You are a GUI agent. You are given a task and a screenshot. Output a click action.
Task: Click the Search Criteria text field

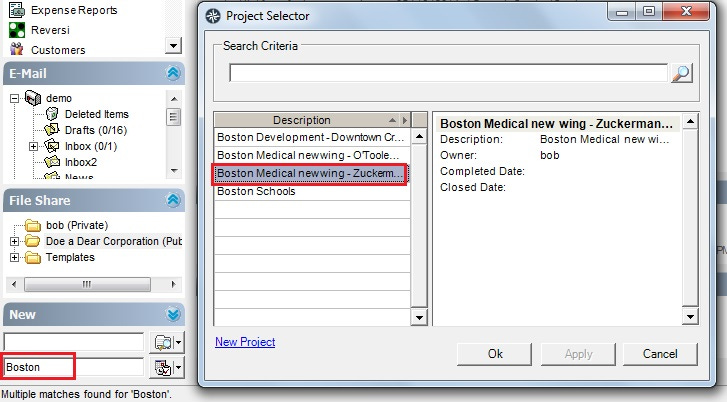pyautogui.click(x=448, y=73)
